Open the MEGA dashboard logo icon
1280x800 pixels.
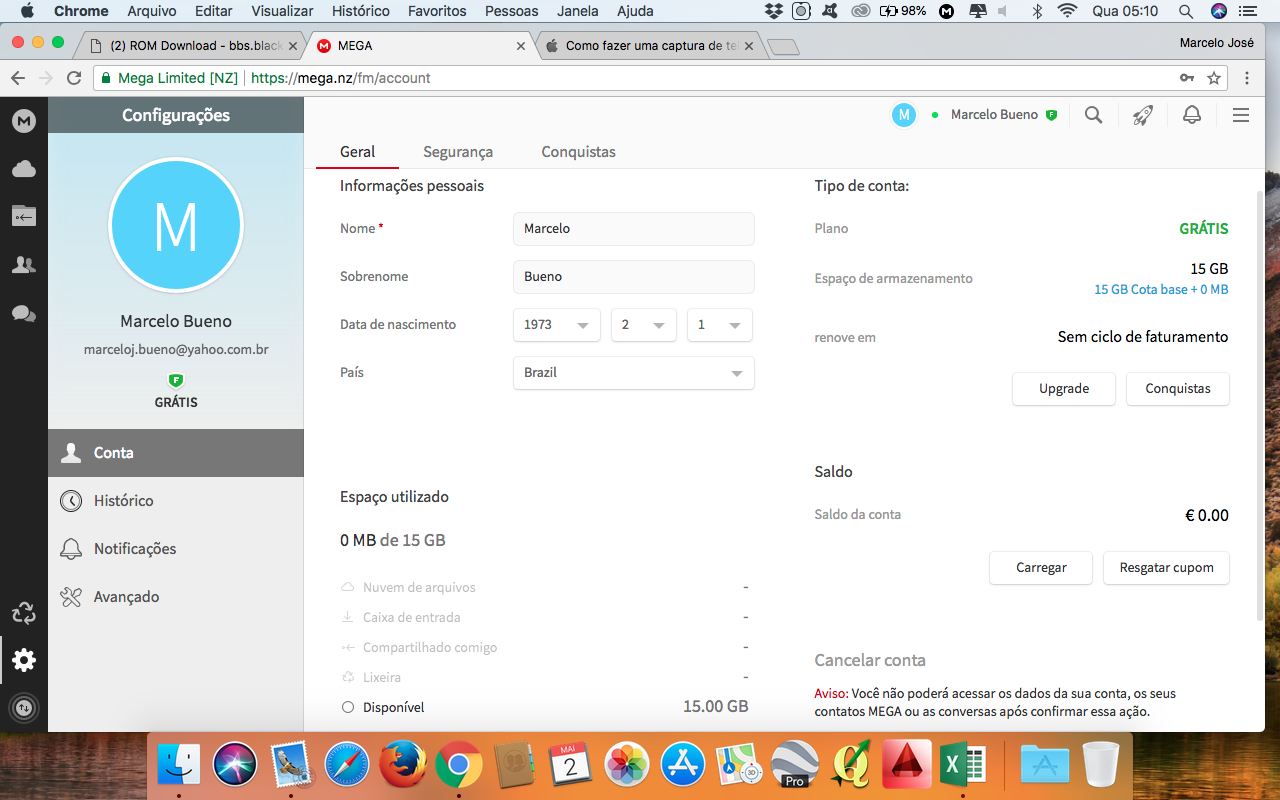pos(24,121)
